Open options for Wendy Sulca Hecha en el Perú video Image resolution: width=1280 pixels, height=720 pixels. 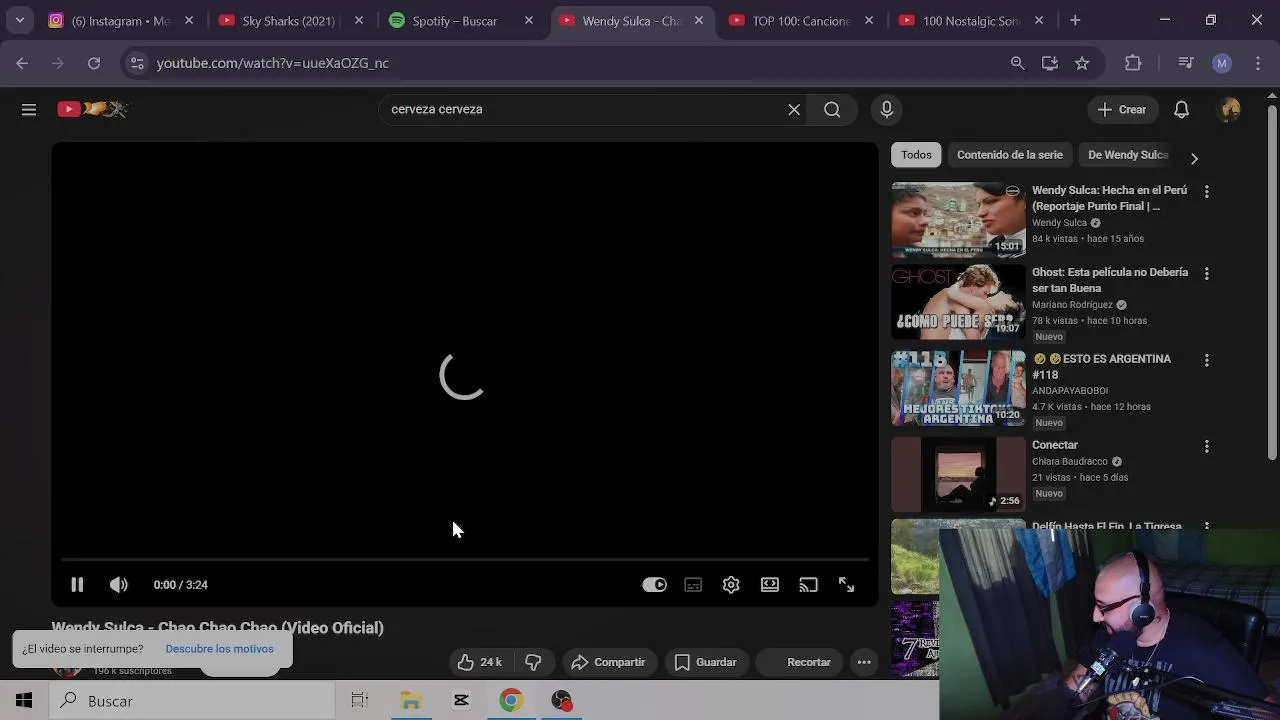point(1206,191)
